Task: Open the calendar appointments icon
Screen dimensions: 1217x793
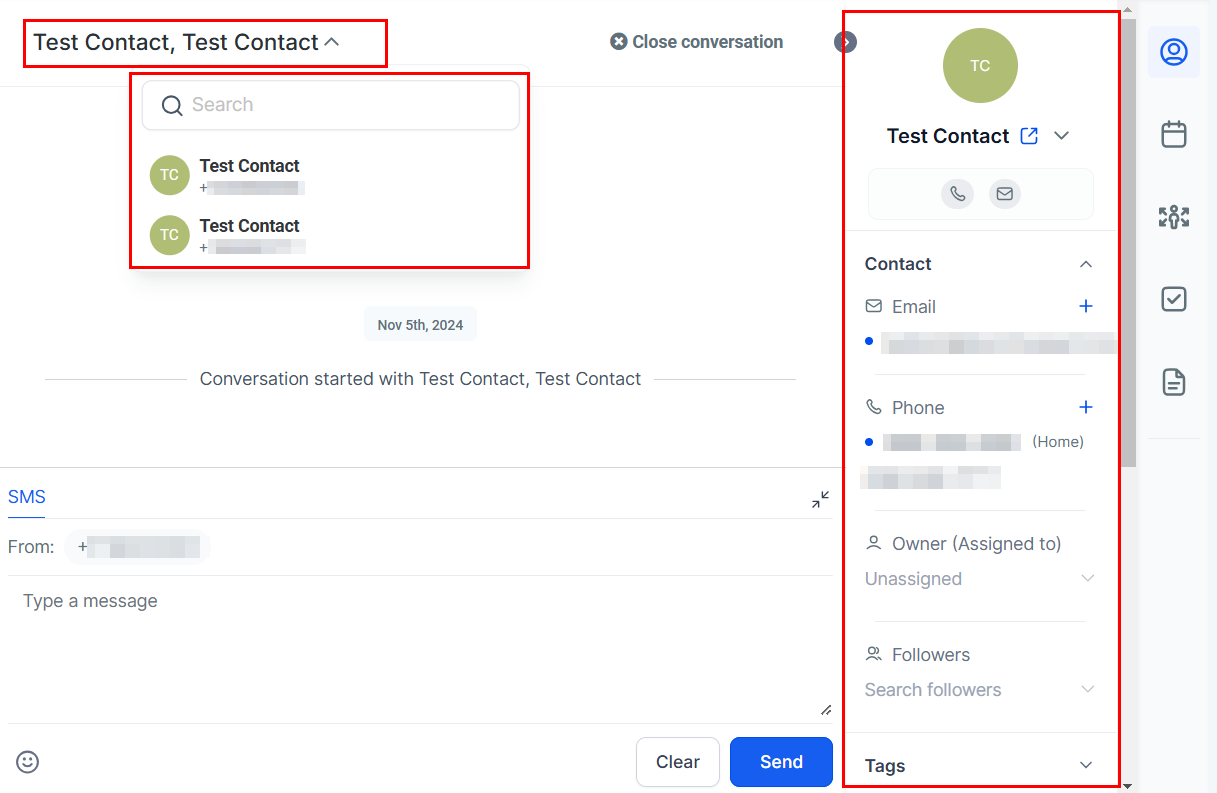Action: [x=1173, y=134]
